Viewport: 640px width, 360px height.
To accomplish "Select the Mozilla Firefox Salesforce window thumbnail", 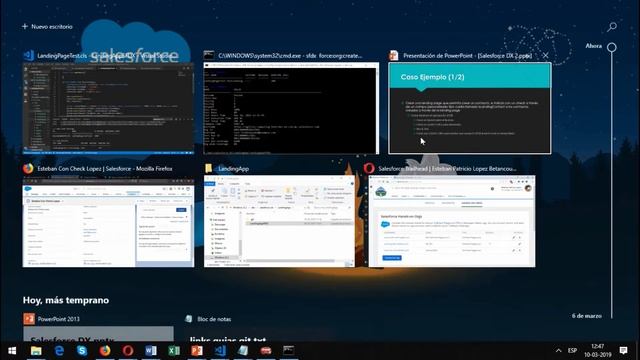I will click(x=109, y=221).
